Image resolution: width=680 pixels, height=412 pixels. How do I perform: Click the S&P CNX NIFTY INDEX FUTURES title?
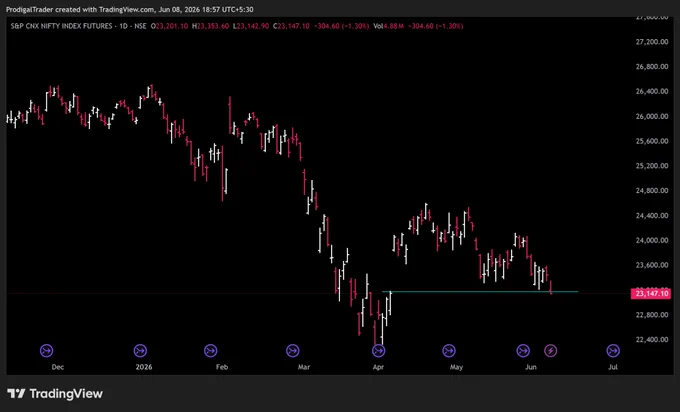tap(61, 26)
